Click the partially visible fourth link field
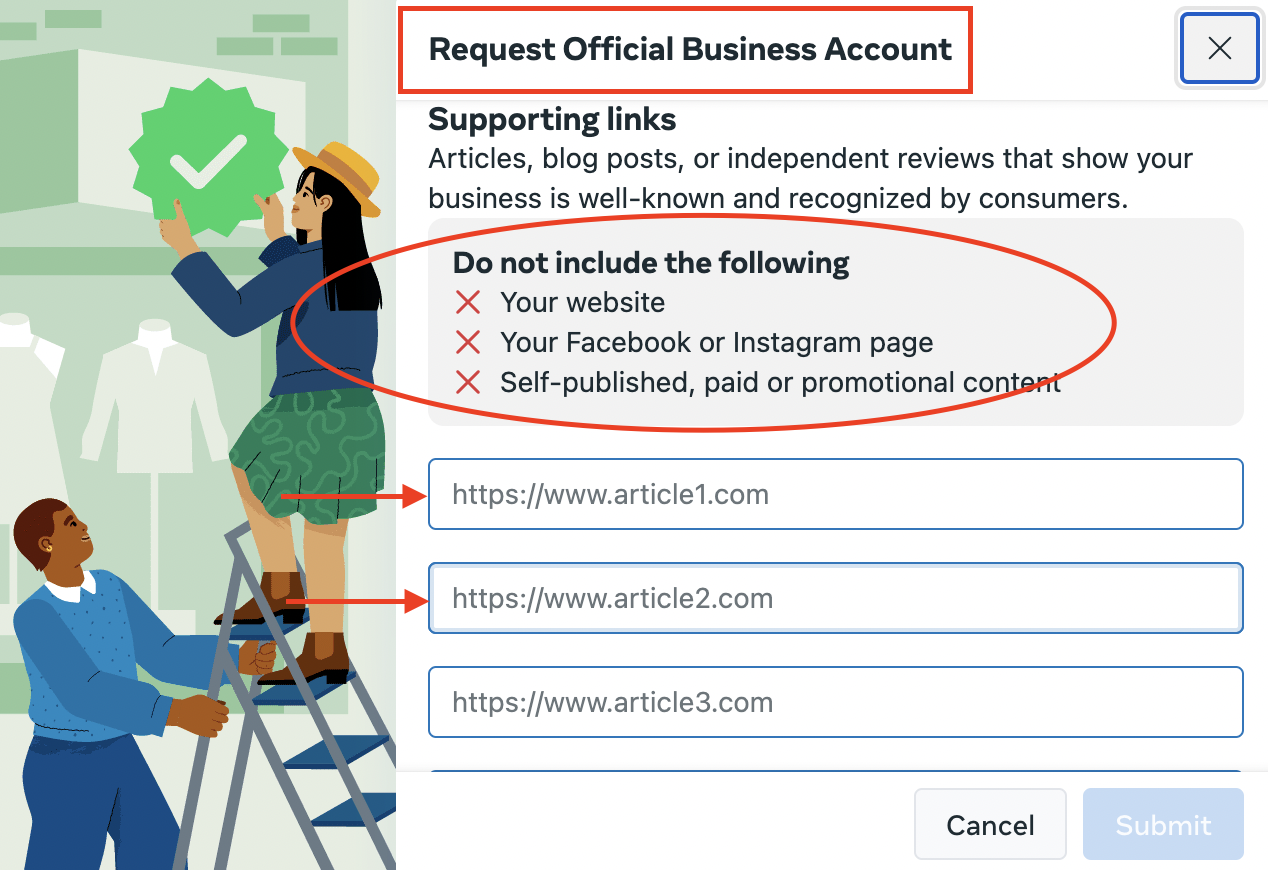Viewport: 1268px width, 870px height. coord(835,771)
